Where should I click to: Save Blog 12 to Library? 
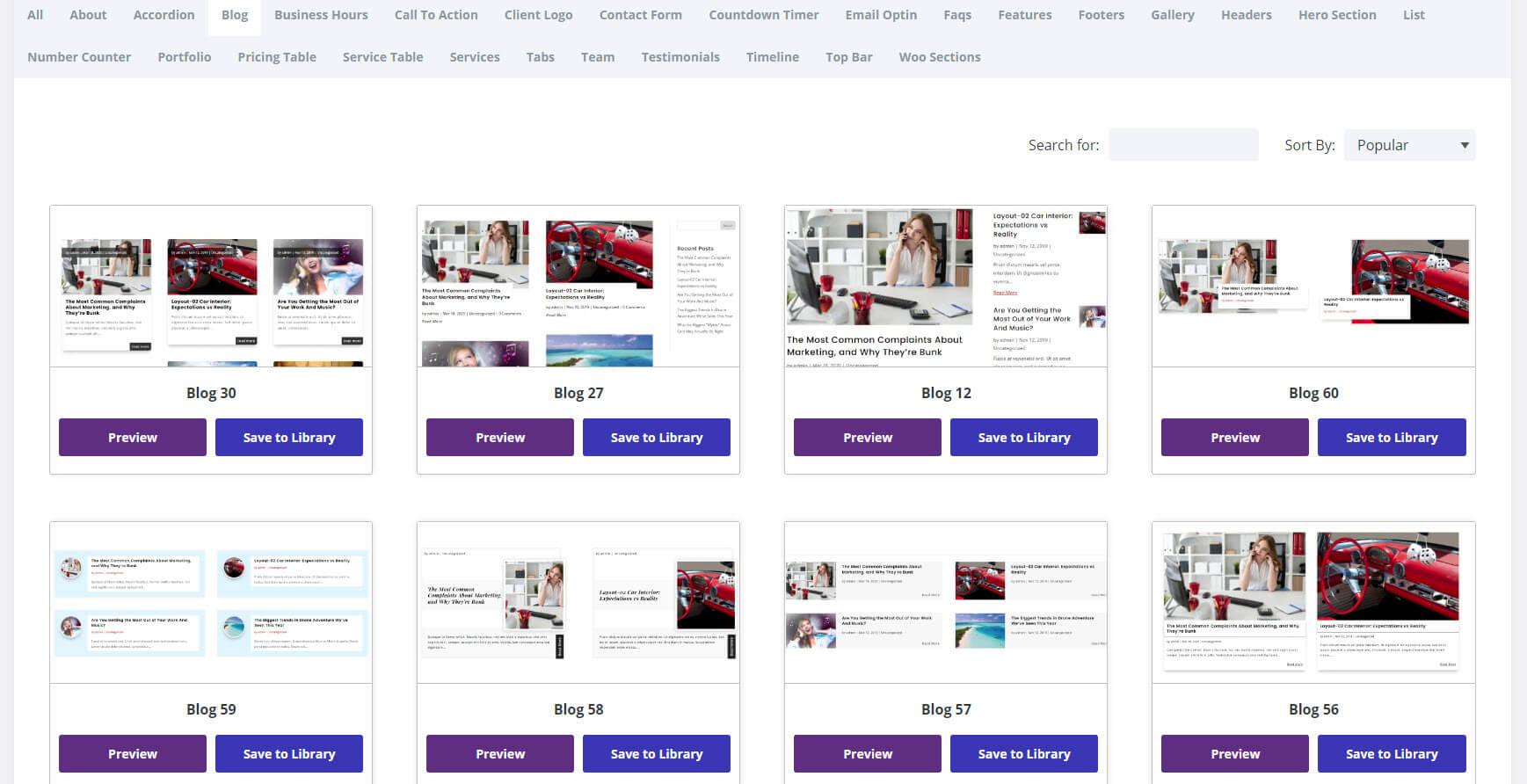1024,438
